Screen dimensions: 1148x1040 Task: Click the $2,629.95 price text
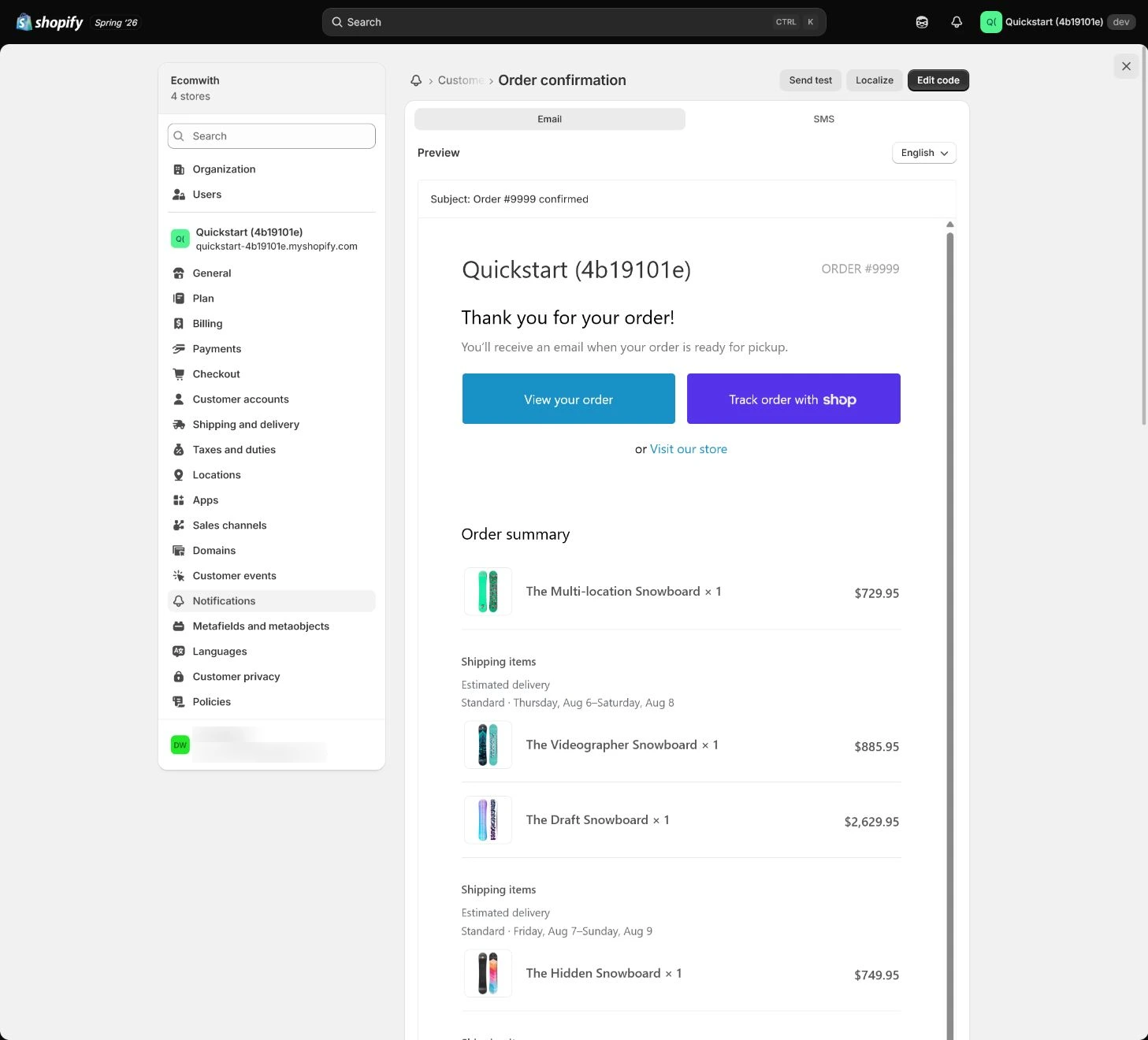click(x=871, y=822)
